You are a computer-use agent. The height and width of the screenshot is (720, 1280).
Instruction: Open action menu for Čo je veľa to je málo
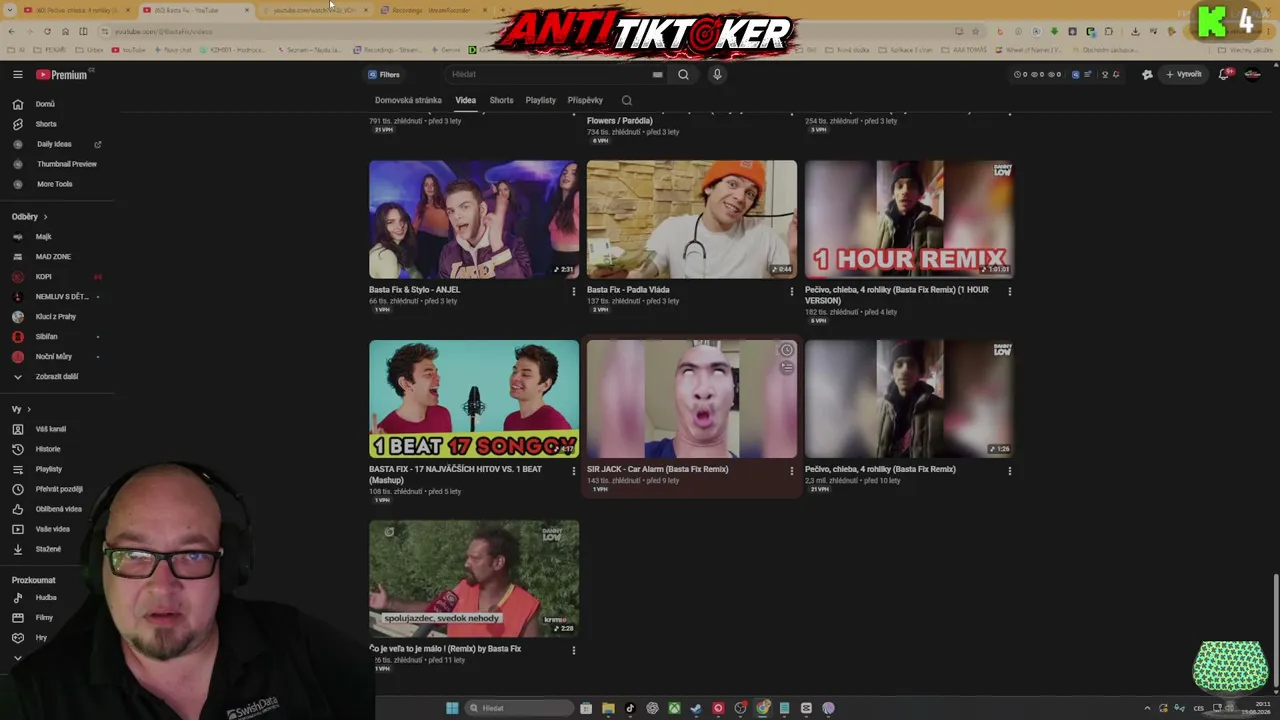[x=573, y=650]
